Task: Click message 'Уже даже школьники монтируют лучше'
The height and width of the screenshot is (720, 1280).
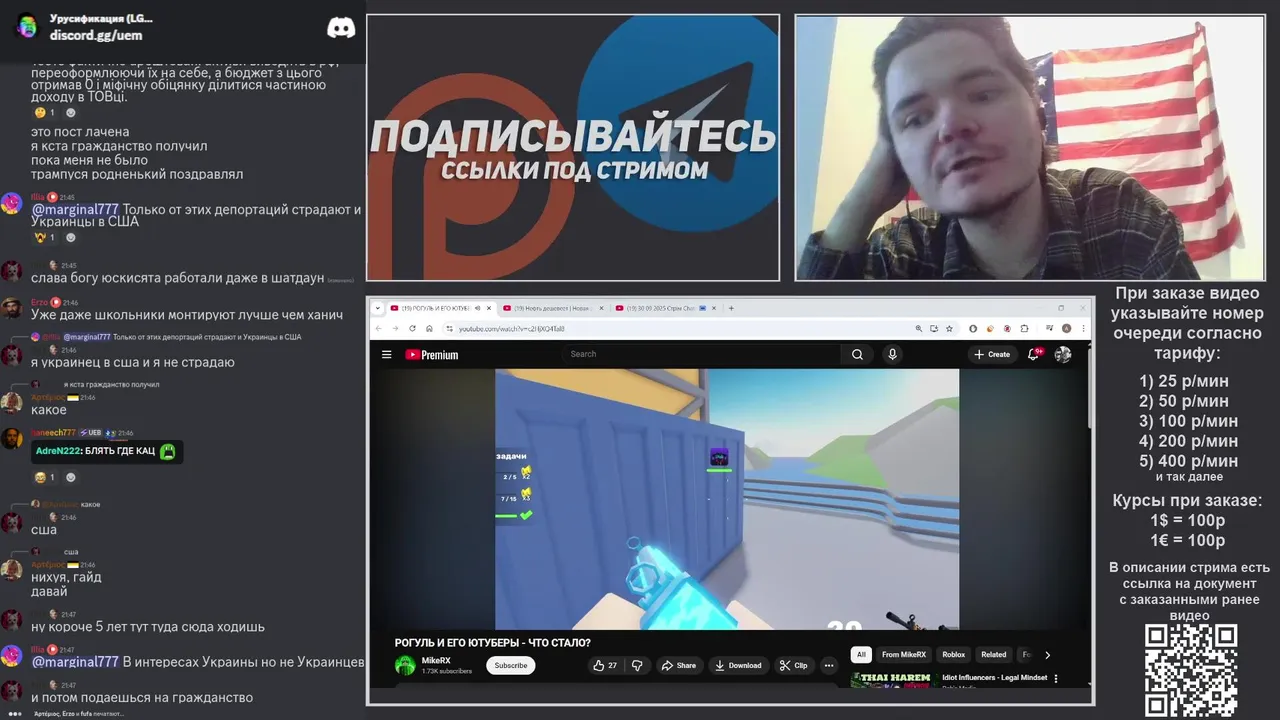Action: point(187,315)
